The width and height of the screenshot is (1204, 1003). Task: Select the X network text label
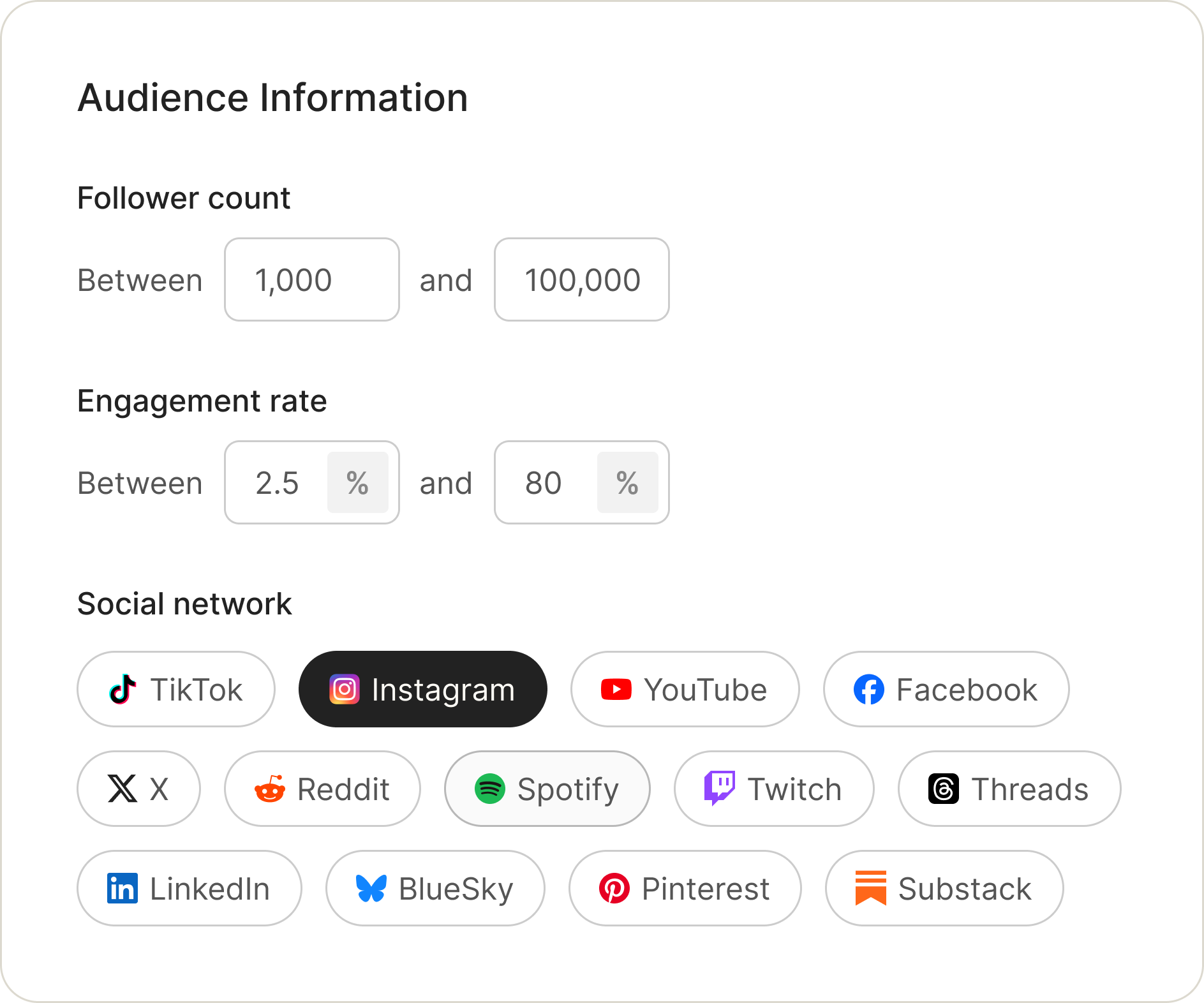point(159,789)
